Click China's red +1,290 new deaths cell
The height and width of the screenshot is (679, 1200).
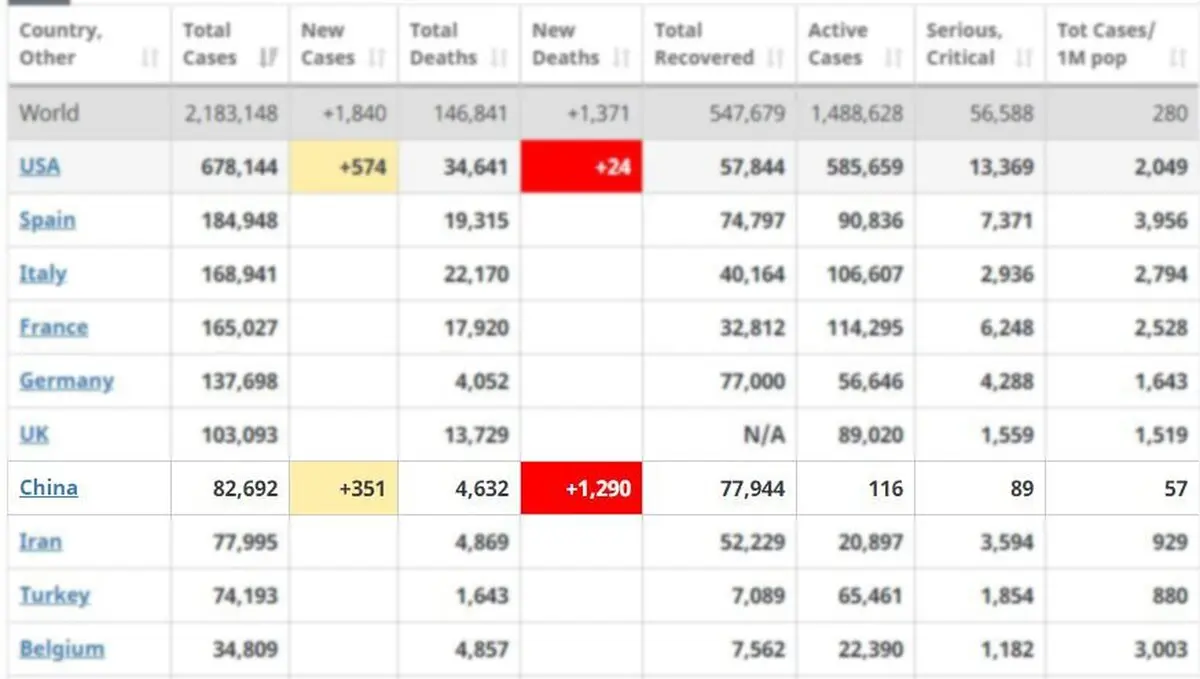pyautogui.click(x=581, y=488)
